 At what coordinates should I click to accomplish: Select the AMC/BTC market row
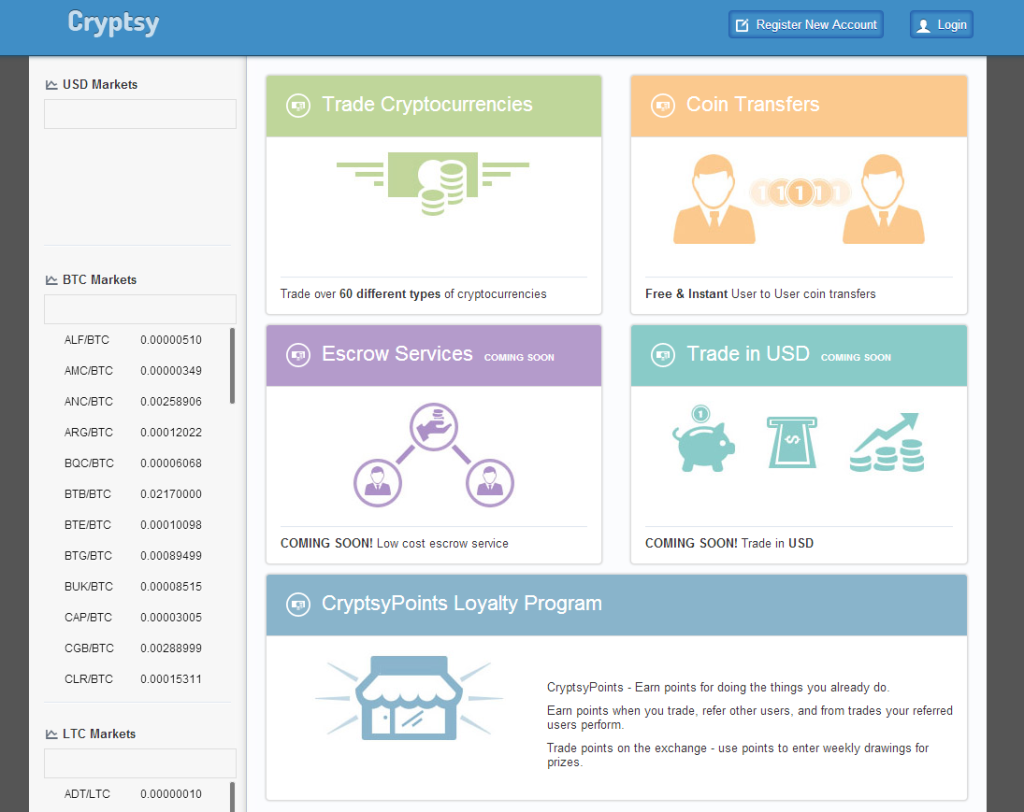pos(133,370)
